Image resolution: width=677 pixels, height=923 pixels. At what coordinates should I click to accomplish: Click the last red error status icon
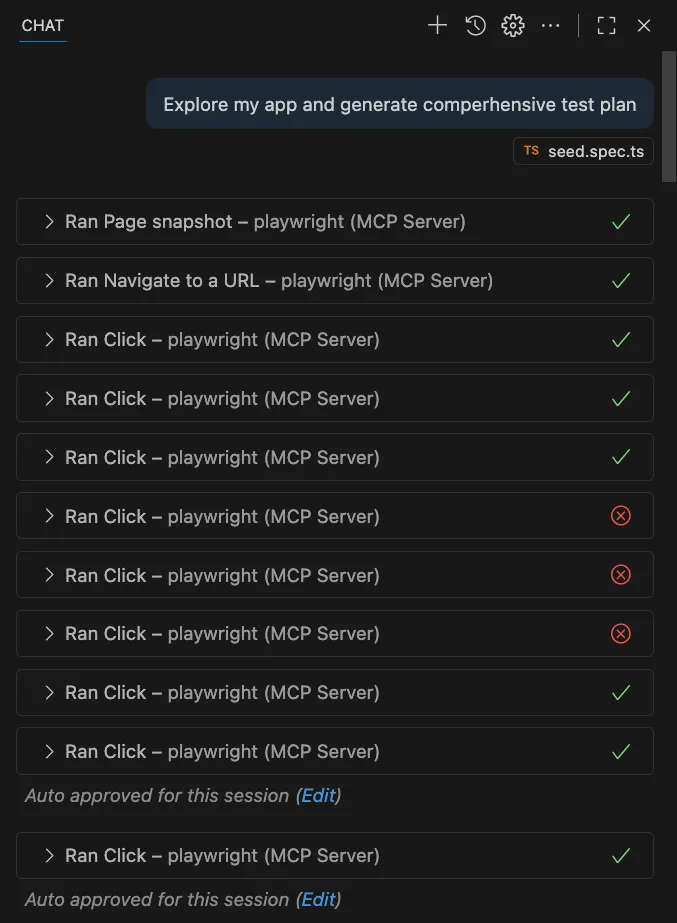click(x=621, y=634)
